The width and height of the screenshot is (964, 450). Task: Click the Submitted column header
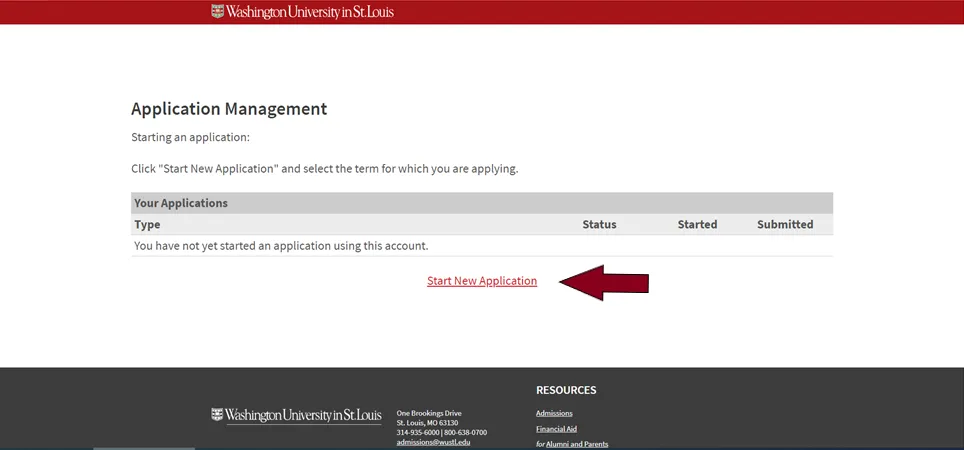coord(785,225)
